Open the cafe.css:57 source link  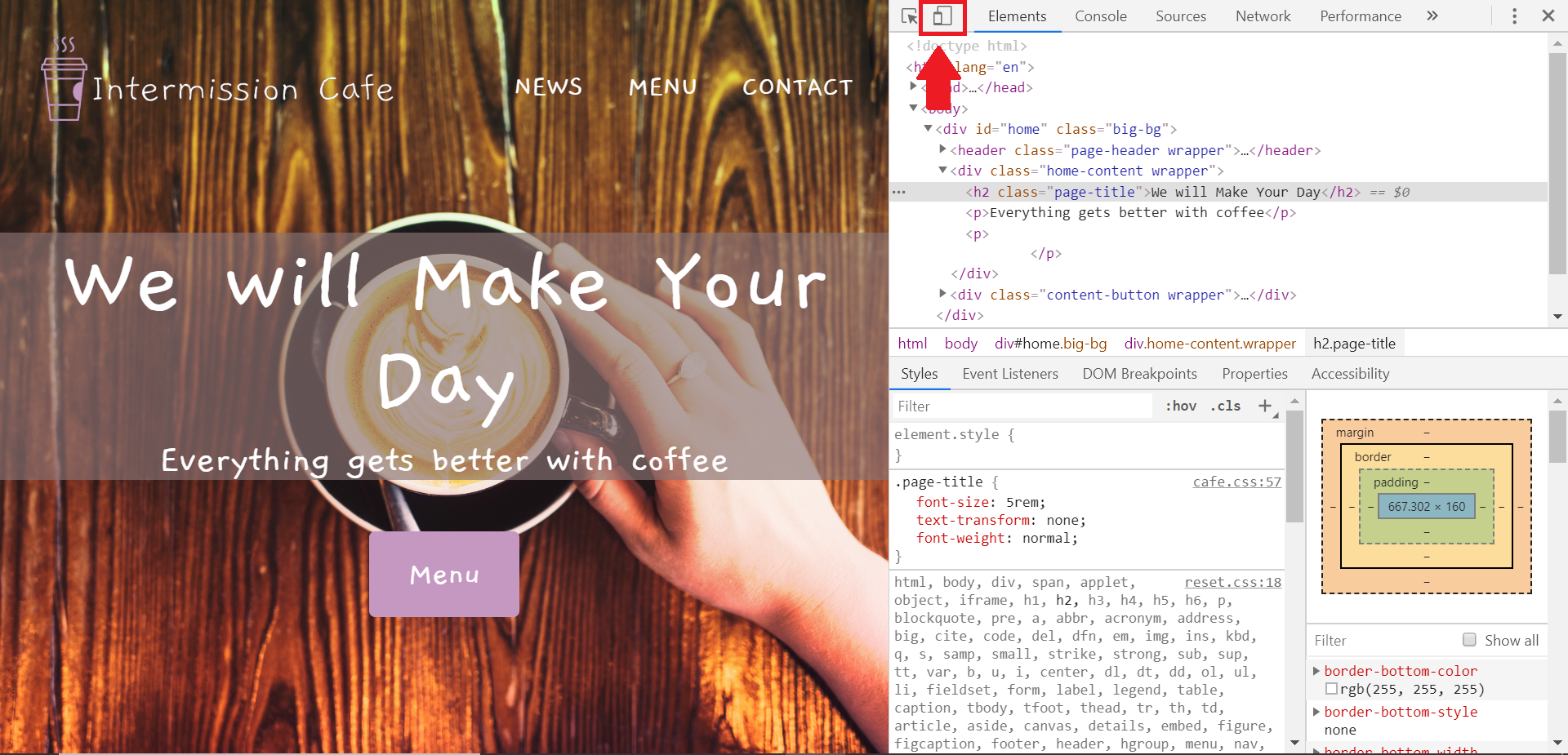pos(1236,482)
